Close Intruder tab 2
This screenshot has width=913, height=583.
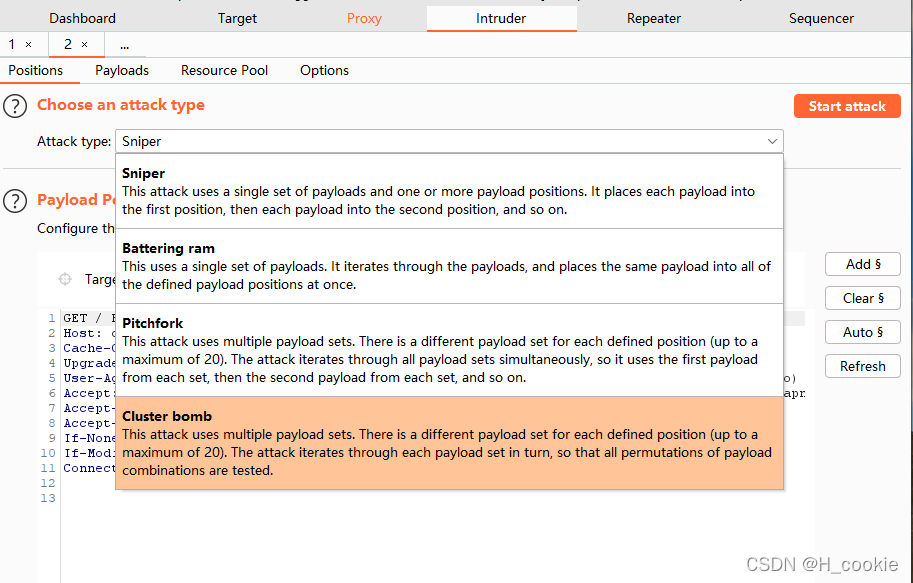[x=84, y=44]
